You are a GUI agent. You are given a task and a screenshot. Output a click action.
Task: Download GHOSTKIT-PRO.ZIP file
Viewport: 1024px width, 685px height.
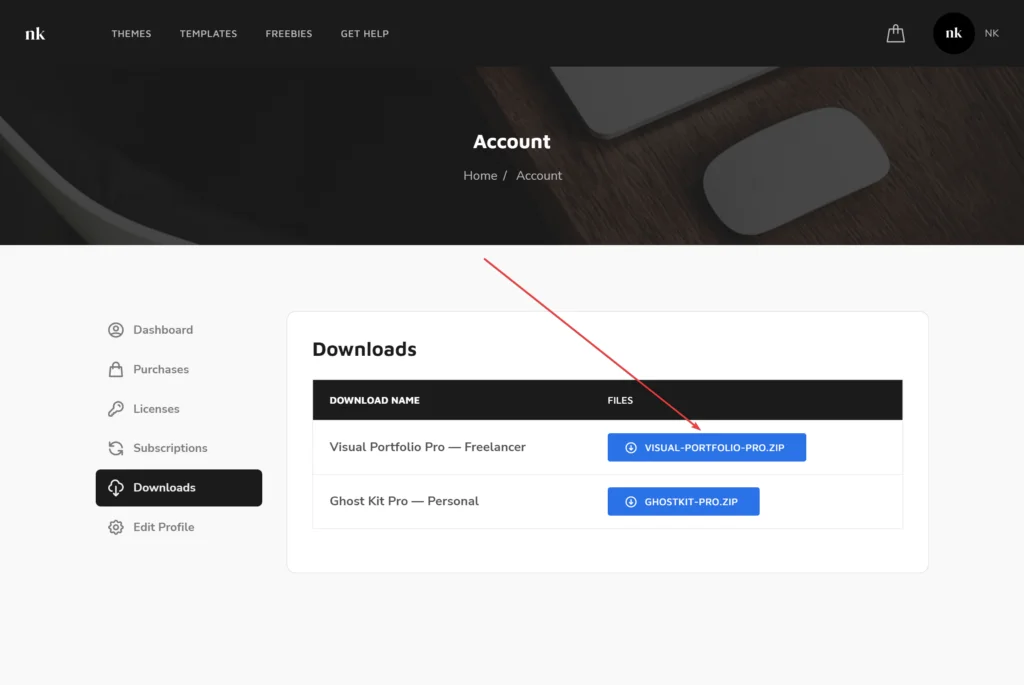click(683, 502)
